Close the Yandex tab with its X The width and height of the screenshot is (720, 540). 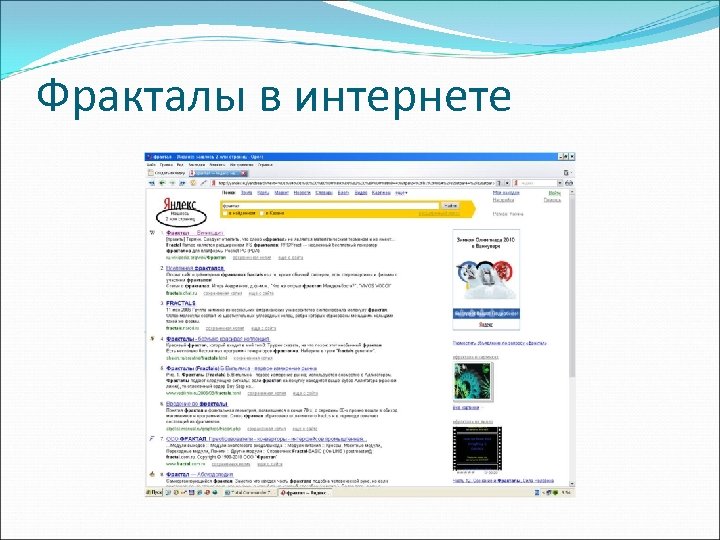244,173
